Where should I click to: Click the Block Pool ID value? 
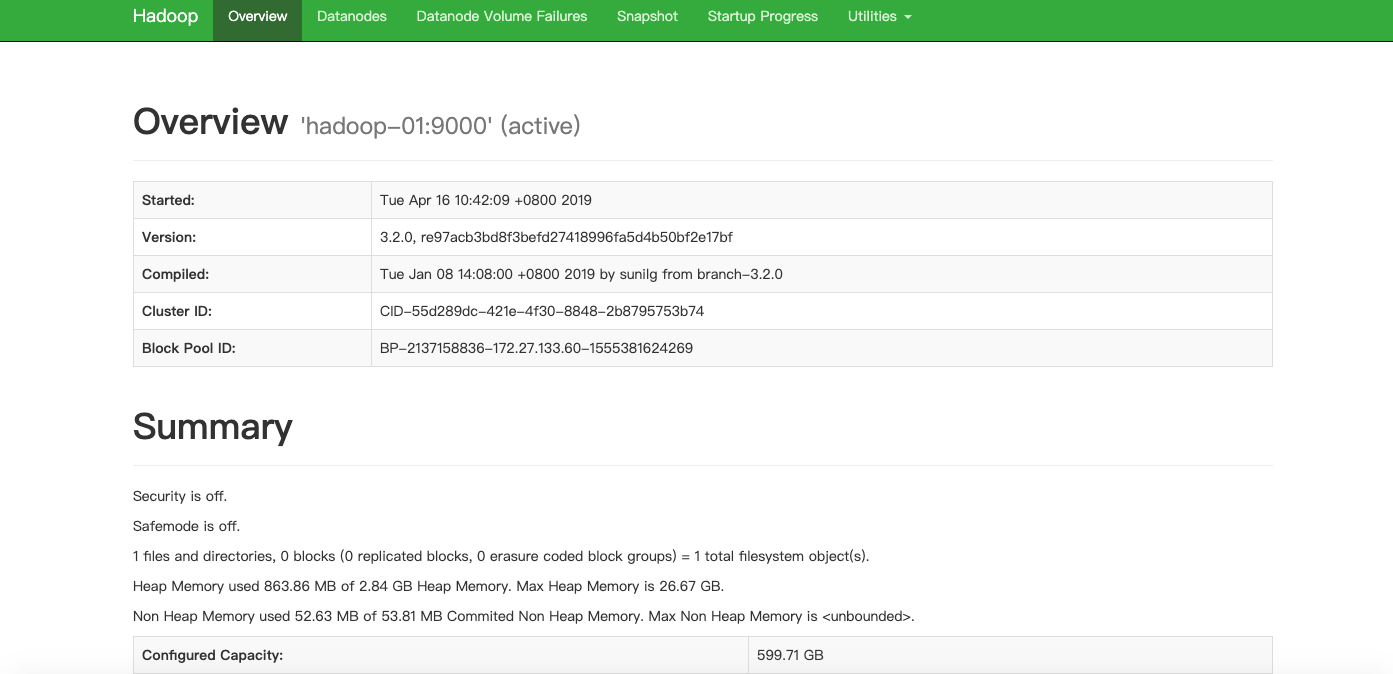coord(536,348)
